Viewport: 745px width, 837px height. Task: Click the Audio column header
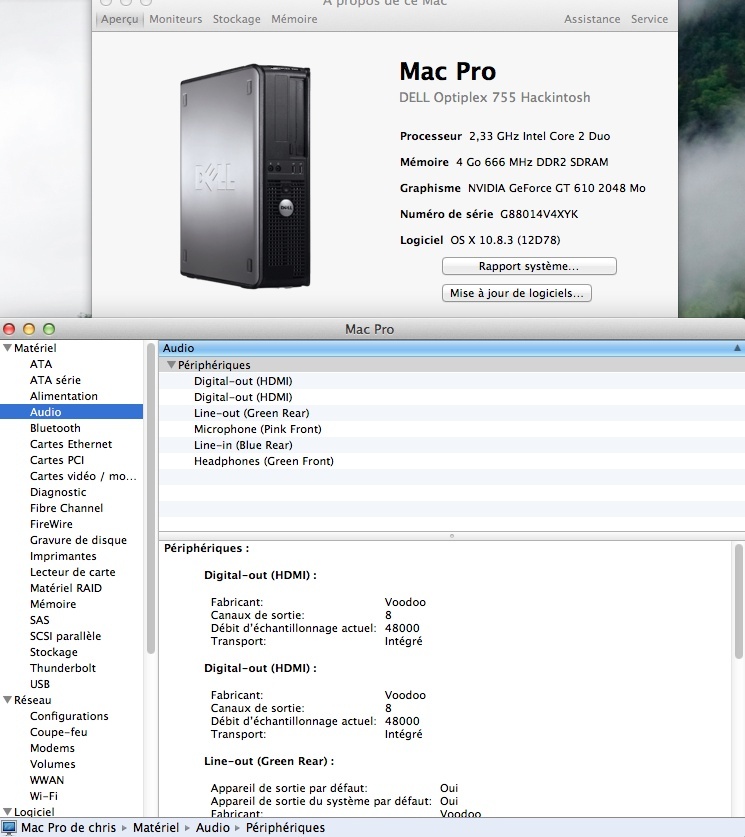pos(451,348)
